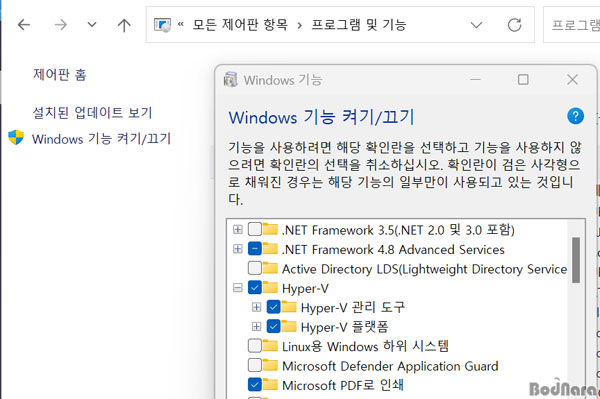Select the Hyper-V row label
600x399 pixels.
point(305,288)
